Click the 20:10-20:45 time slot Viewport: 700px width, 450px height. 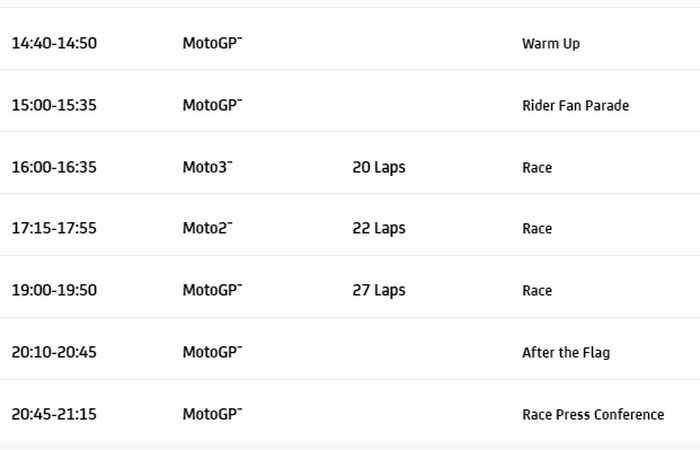[54, 353]
